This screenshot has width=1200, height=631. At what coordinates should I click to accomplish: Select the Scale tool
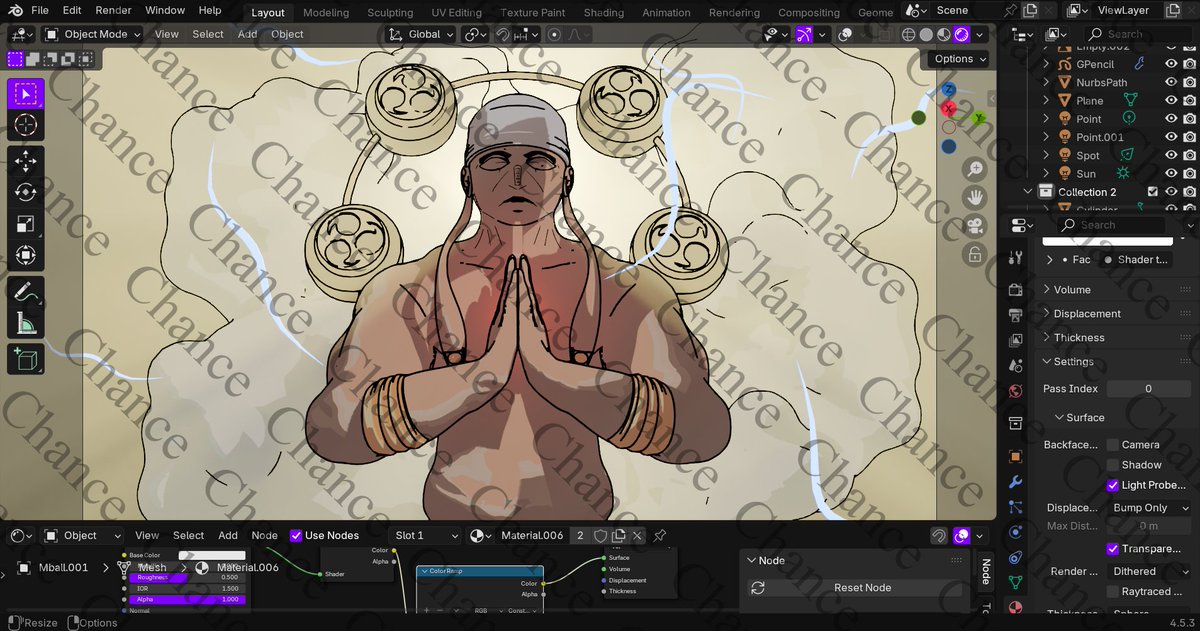point(26,224)
